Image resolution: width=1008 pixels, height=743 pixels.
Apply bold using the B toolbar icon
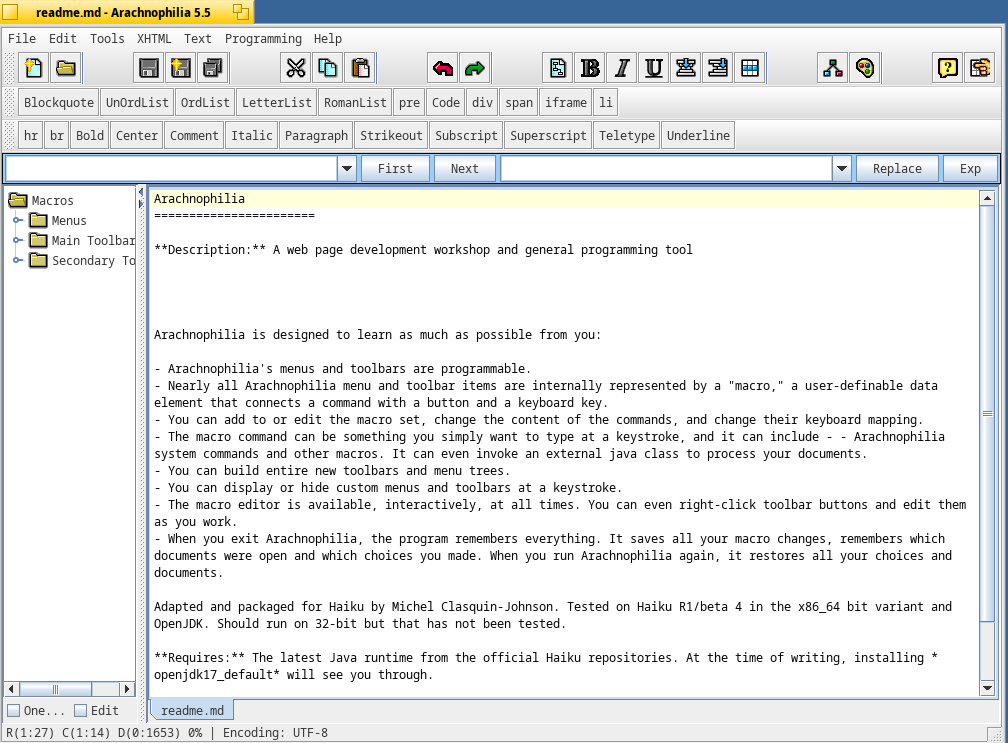point(590,68)
